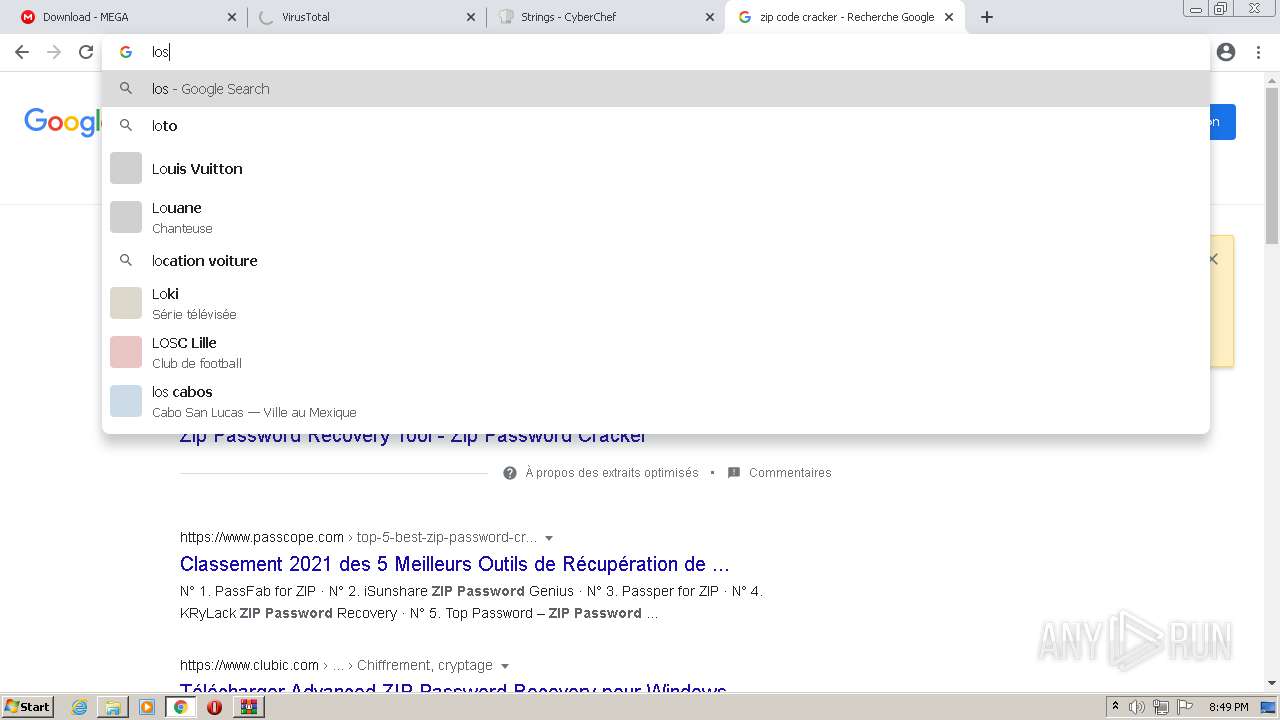Click the Commentaires feedback link

click(790, 473)
